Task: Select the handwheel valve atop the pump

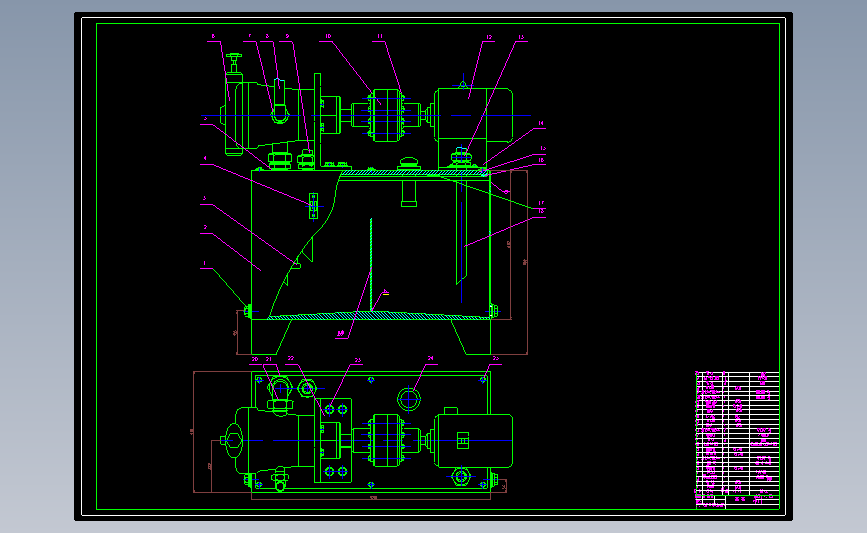Action: (234, 63)
